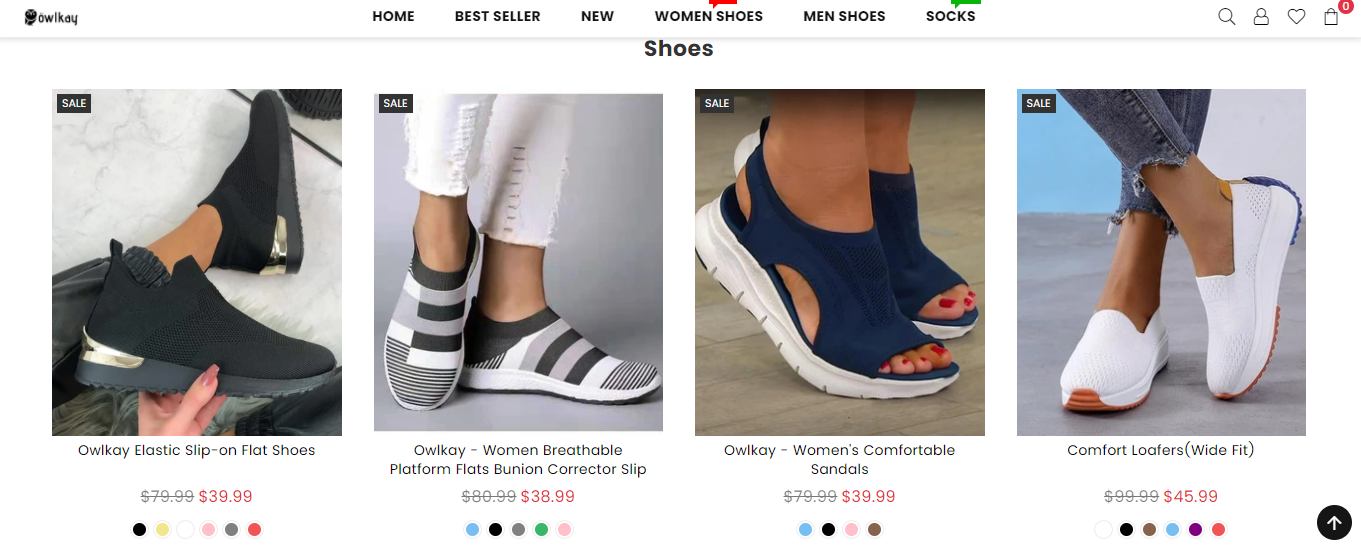The image size is (1361, 549).
Task: Choose green swatch for Breathable Platform Flats
Action: click(x=541, y=530)
